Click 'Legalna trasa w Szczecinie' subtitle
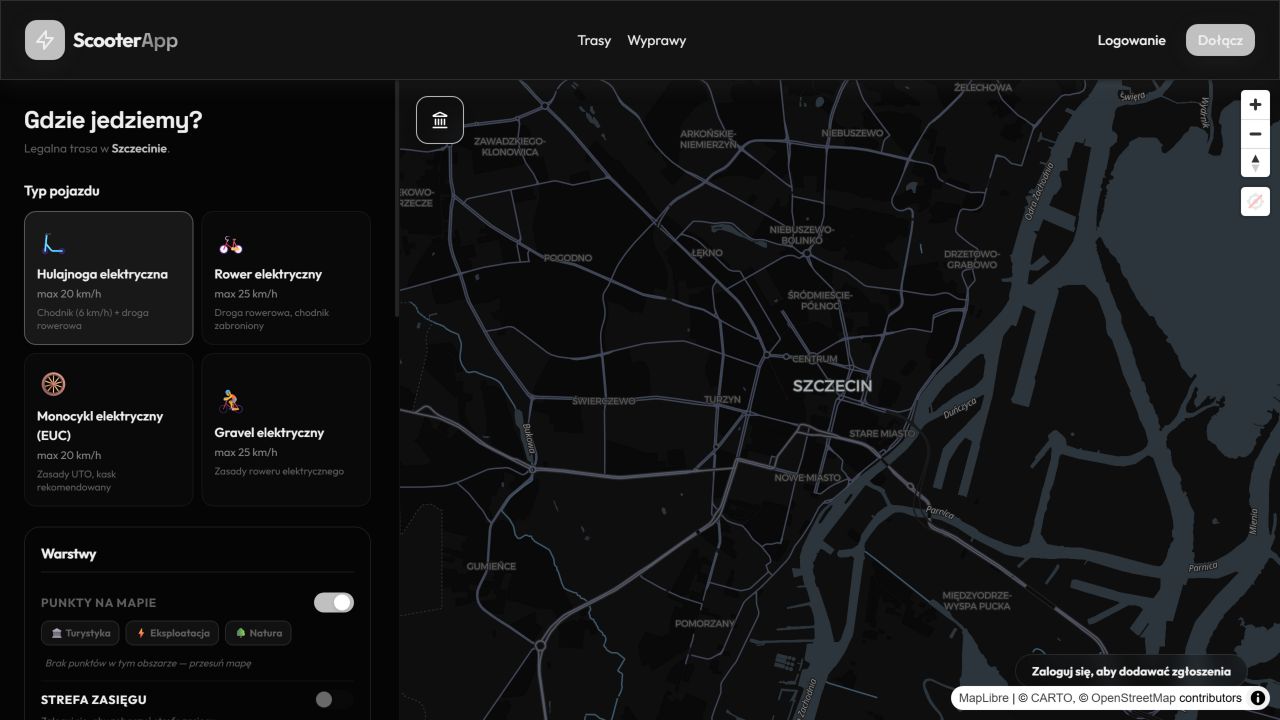Screen dimensions: 1280x720 [97, 148]
